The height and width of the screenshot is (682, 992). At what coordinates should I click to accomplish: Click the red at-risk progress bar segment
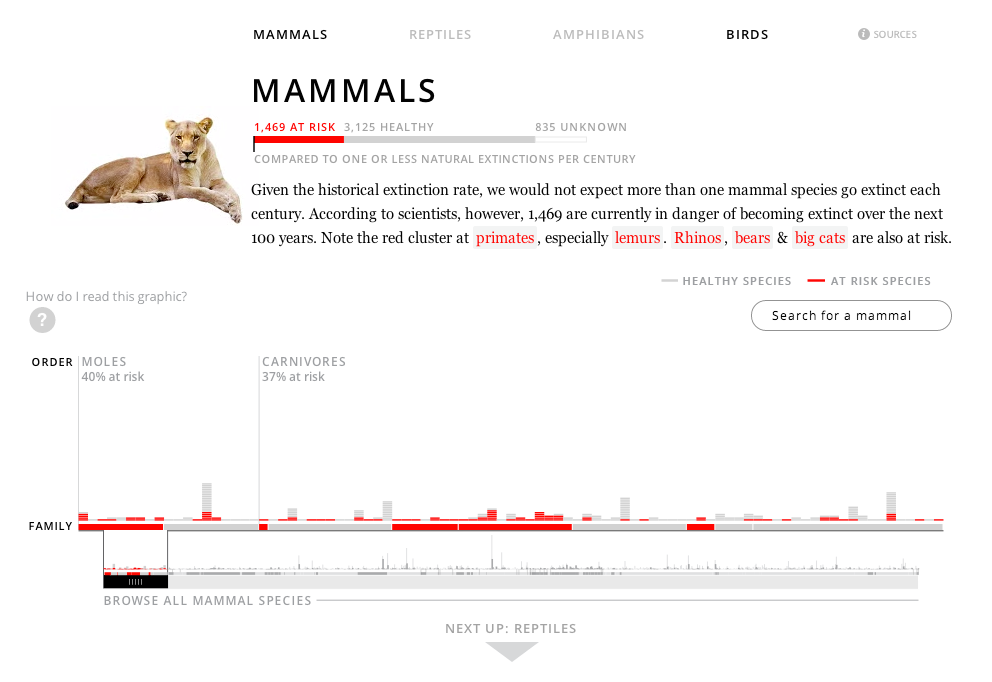click(x=299, y=139)
